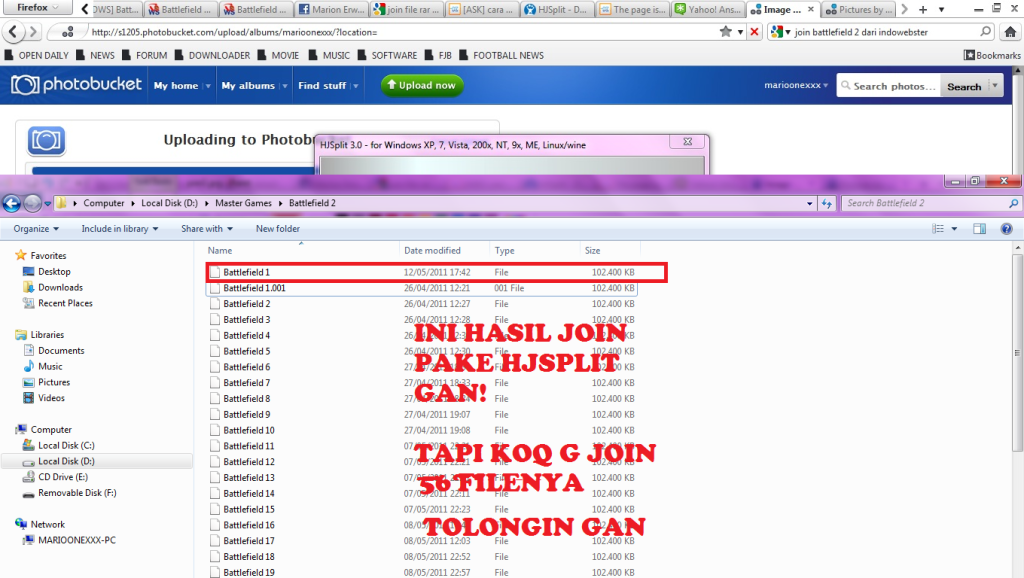Click the bookmark star in the URL bar

[x=725, y=31]
